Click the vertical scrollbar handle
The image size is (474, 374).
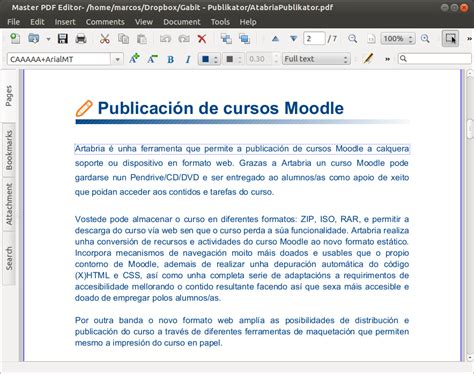[x=470, y=129]
